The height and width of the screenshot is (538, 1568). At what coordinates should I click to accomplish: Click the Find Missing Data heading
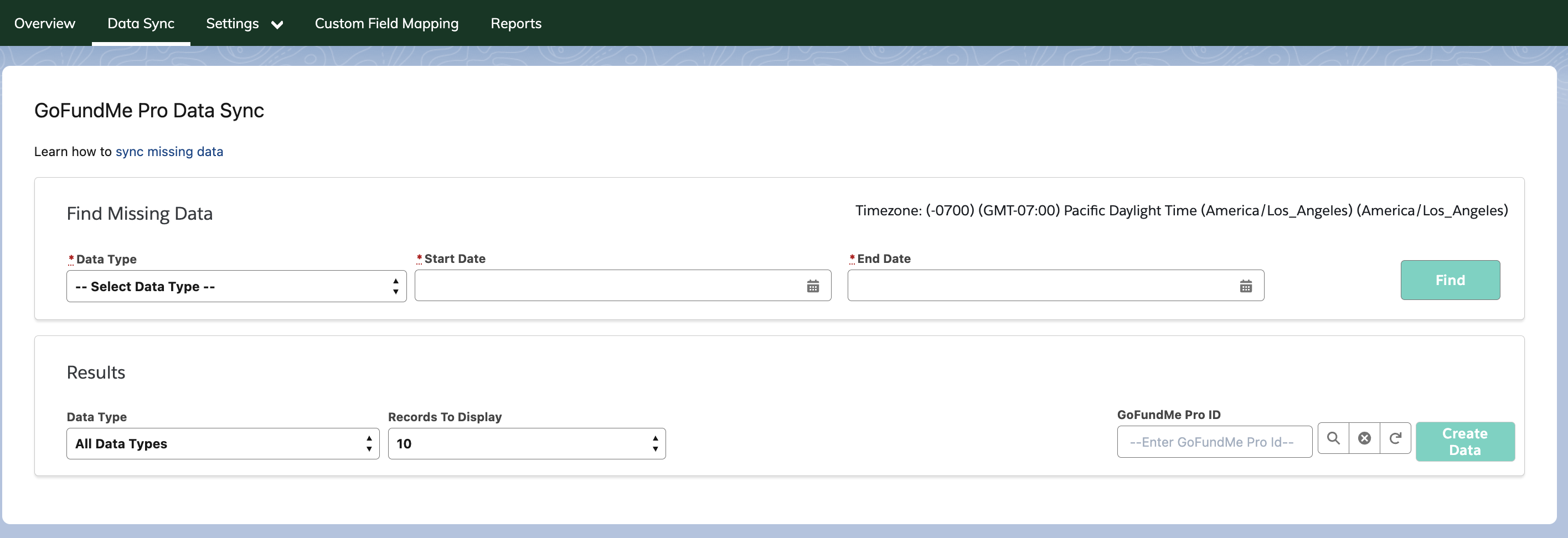(x=140, y=214)
